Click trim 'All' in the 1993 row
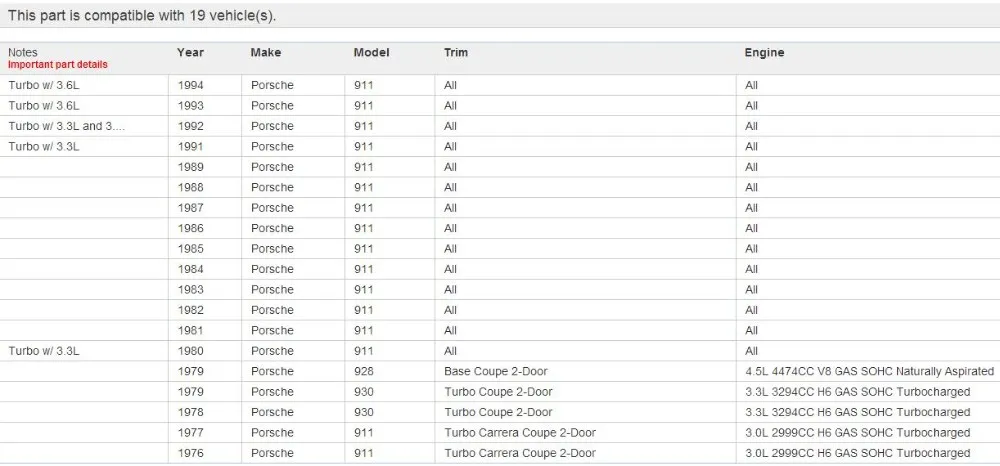 click(x=450, y=106)
